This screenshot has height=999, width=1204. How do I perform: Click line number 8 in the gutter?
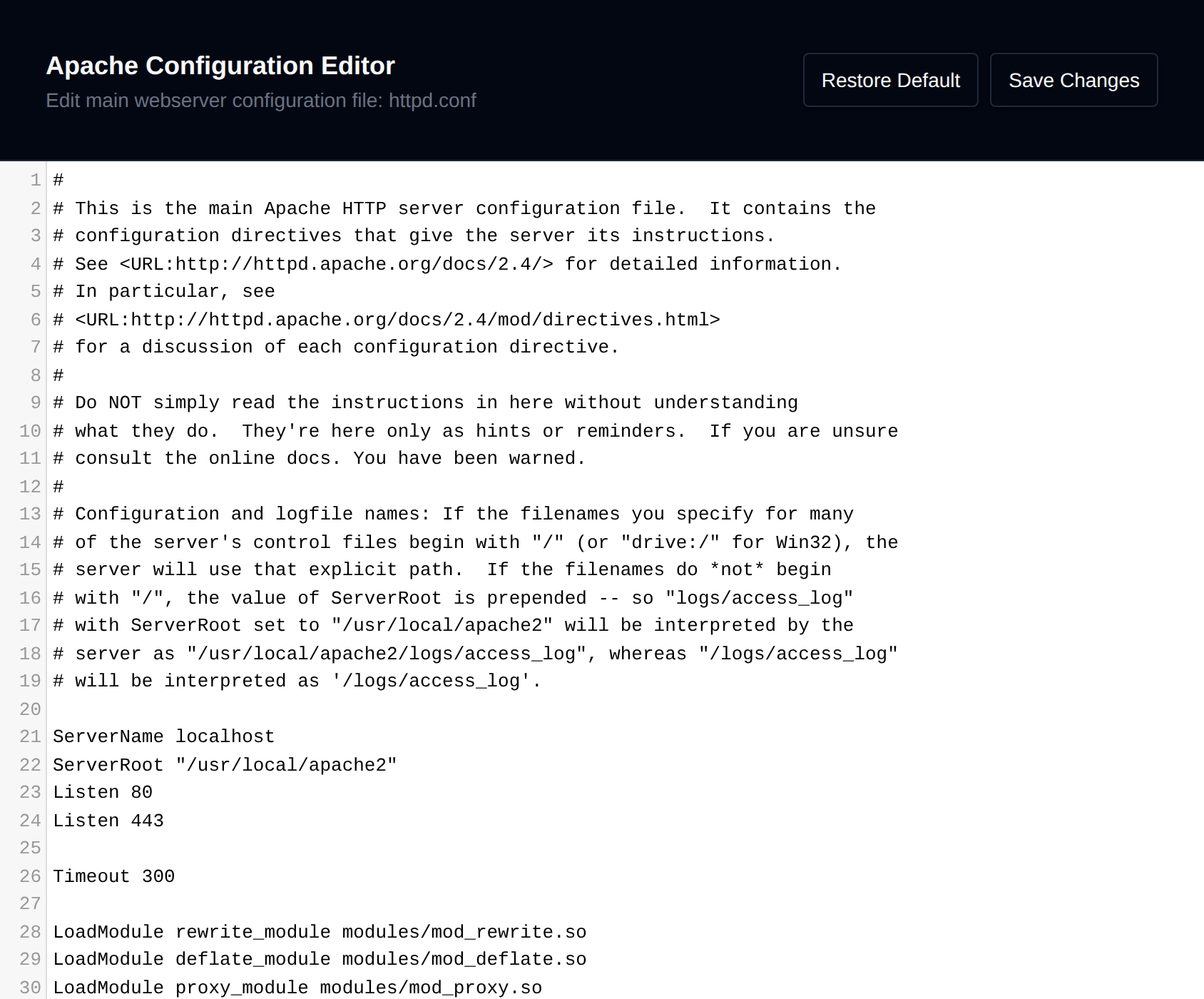pos(36,375)
